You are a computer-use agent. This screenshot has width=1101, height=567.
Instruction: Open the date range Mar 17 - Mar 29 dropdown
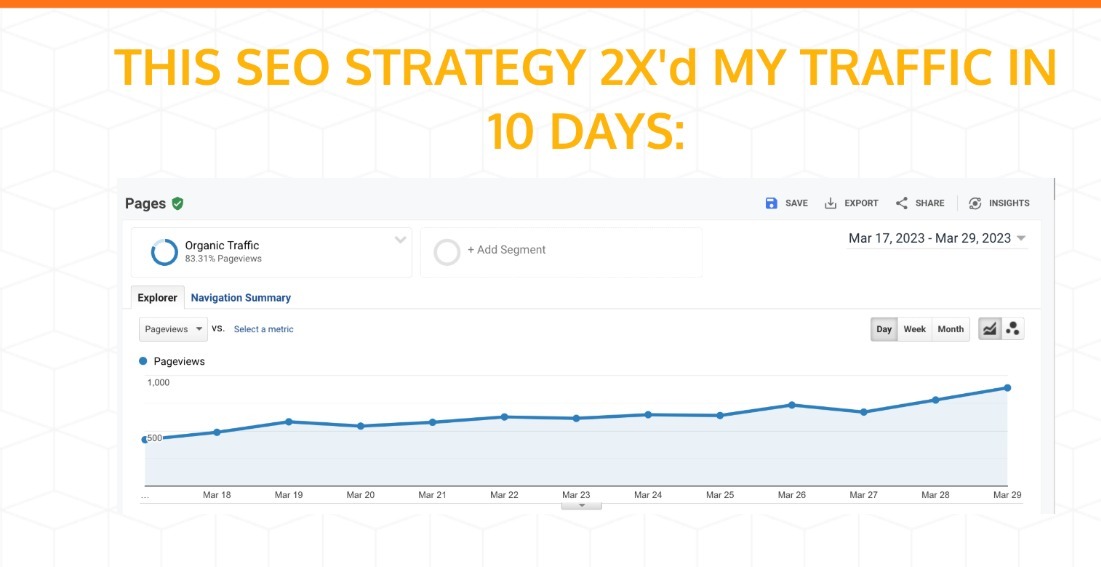[x=937, y=238]
